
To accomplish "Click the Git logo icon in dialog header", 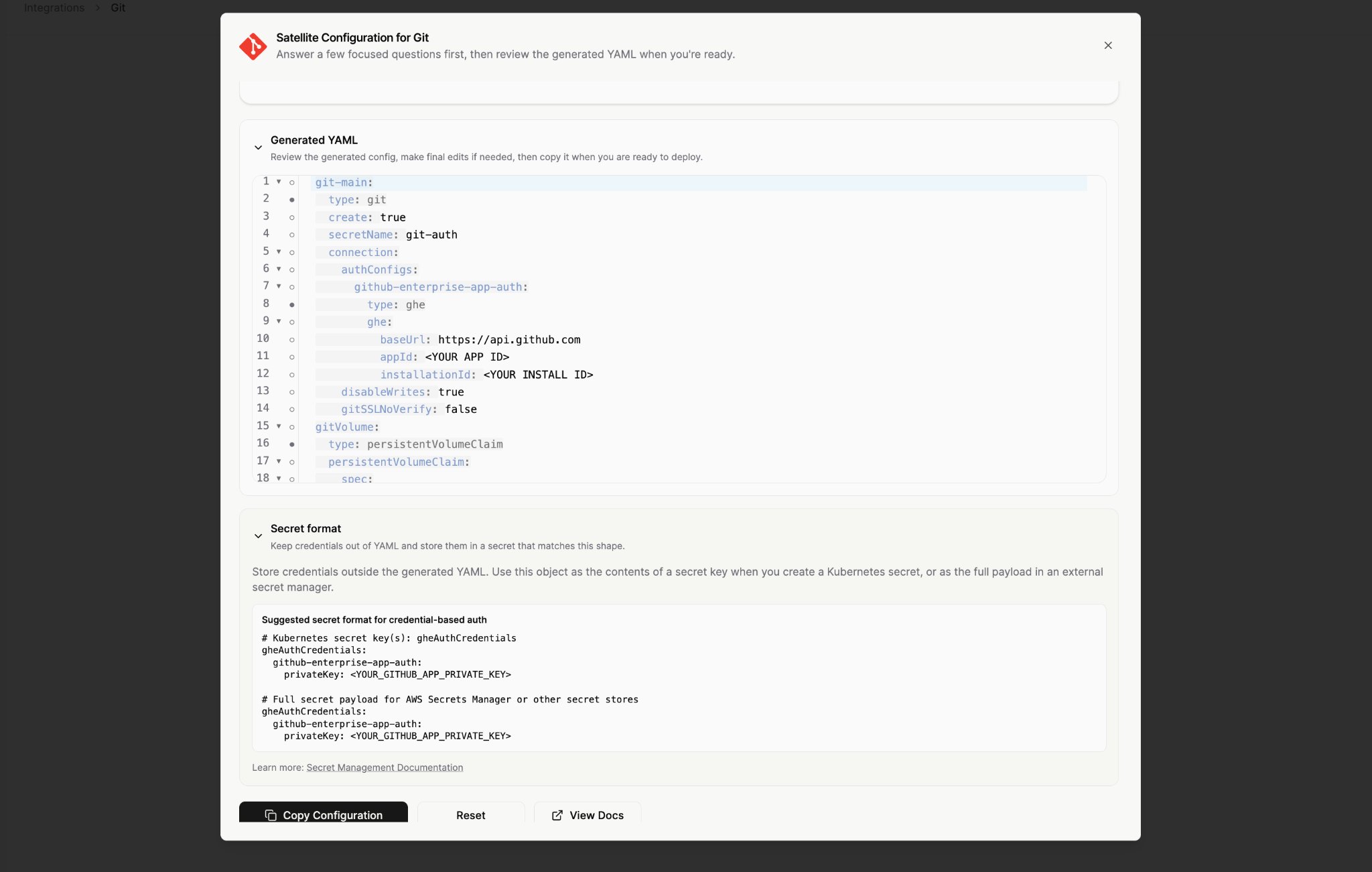I will [253, 46].
